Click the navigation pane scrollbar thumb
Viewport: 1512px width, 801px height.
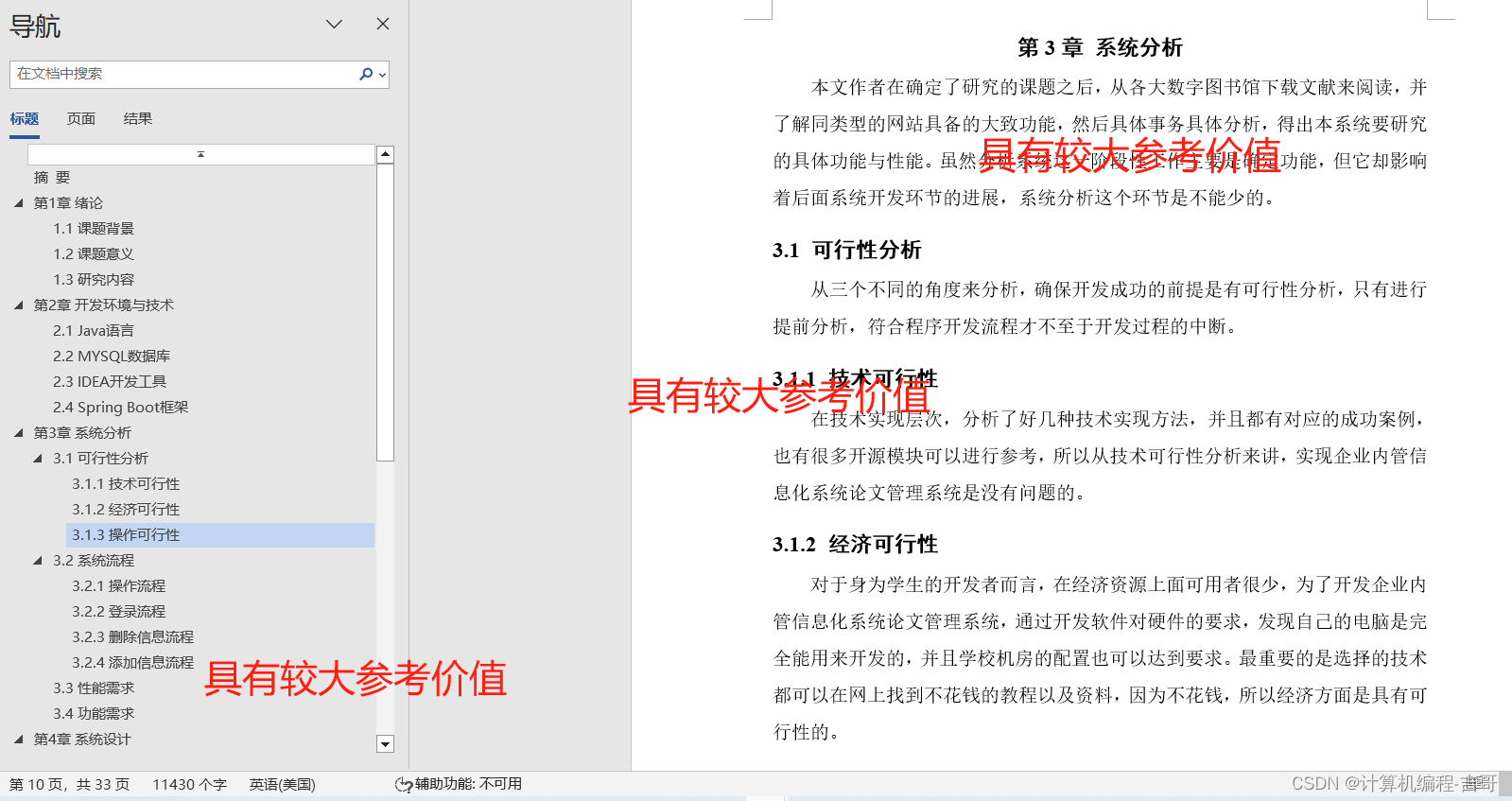click(x=385, y=312)
